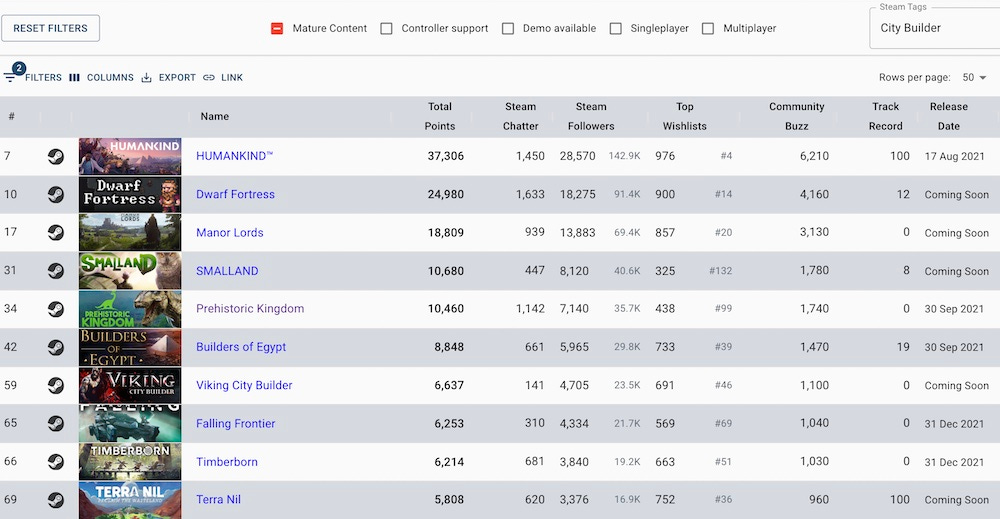Image resolution: width=1000 pixels, height=519 pixels.
Task: Click the Steam icon in the Timberborn row
Action: pos(56,462)
